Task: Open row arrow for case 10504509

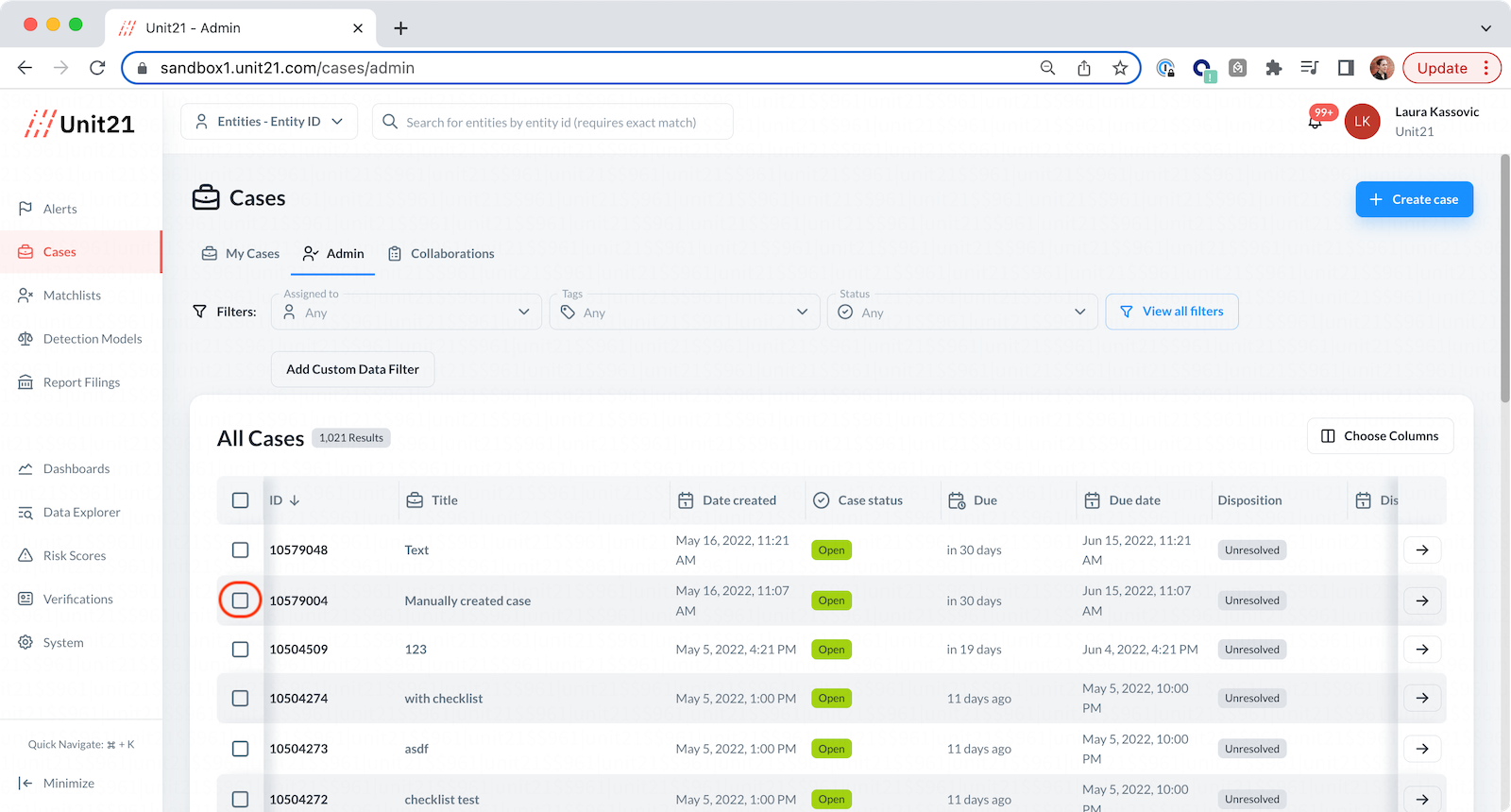Action: [x=1422, y=650]
